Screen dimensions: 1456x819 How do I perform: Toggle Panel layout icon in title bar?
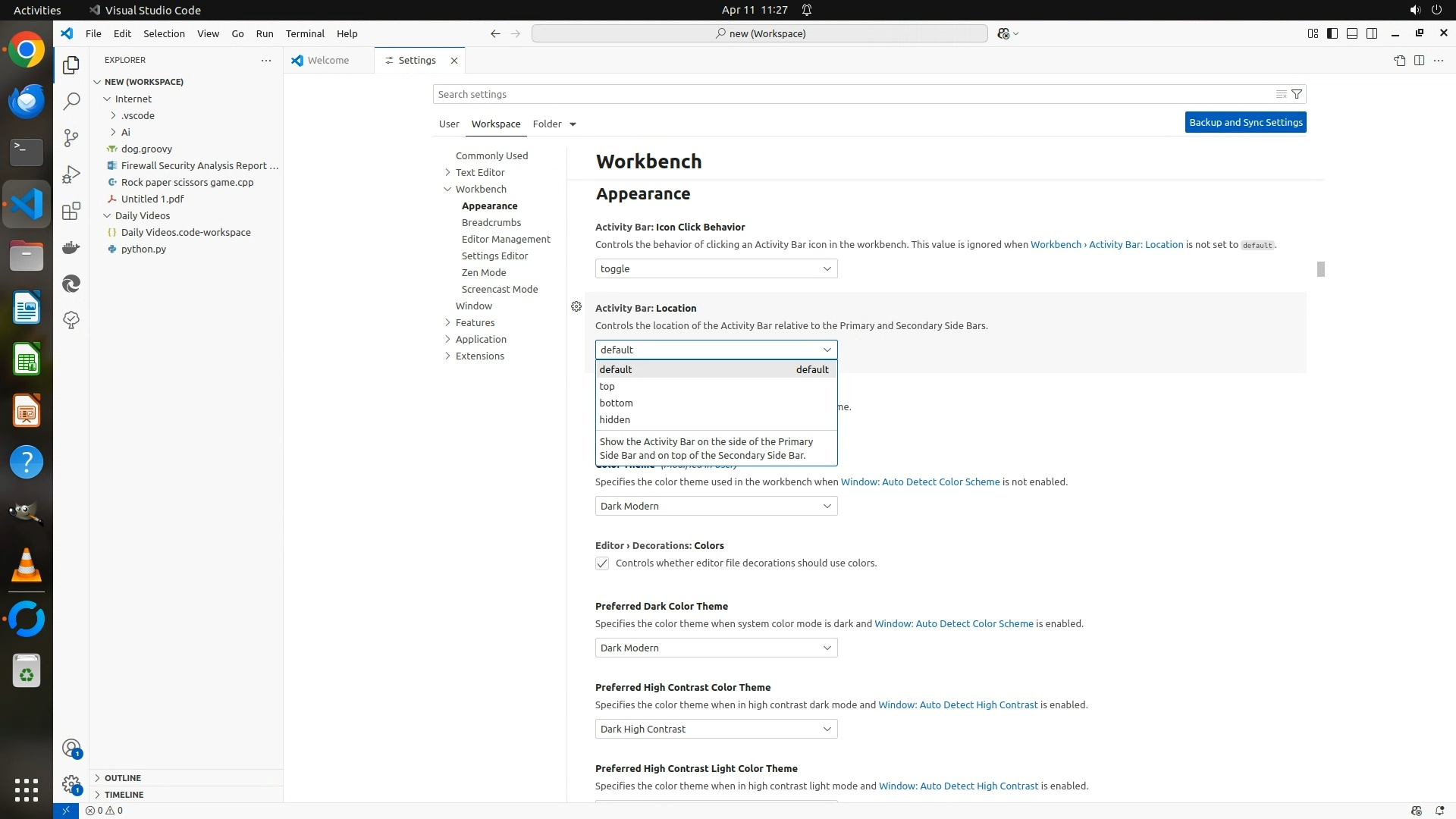pyautogui.click(x=1352, y=33)
